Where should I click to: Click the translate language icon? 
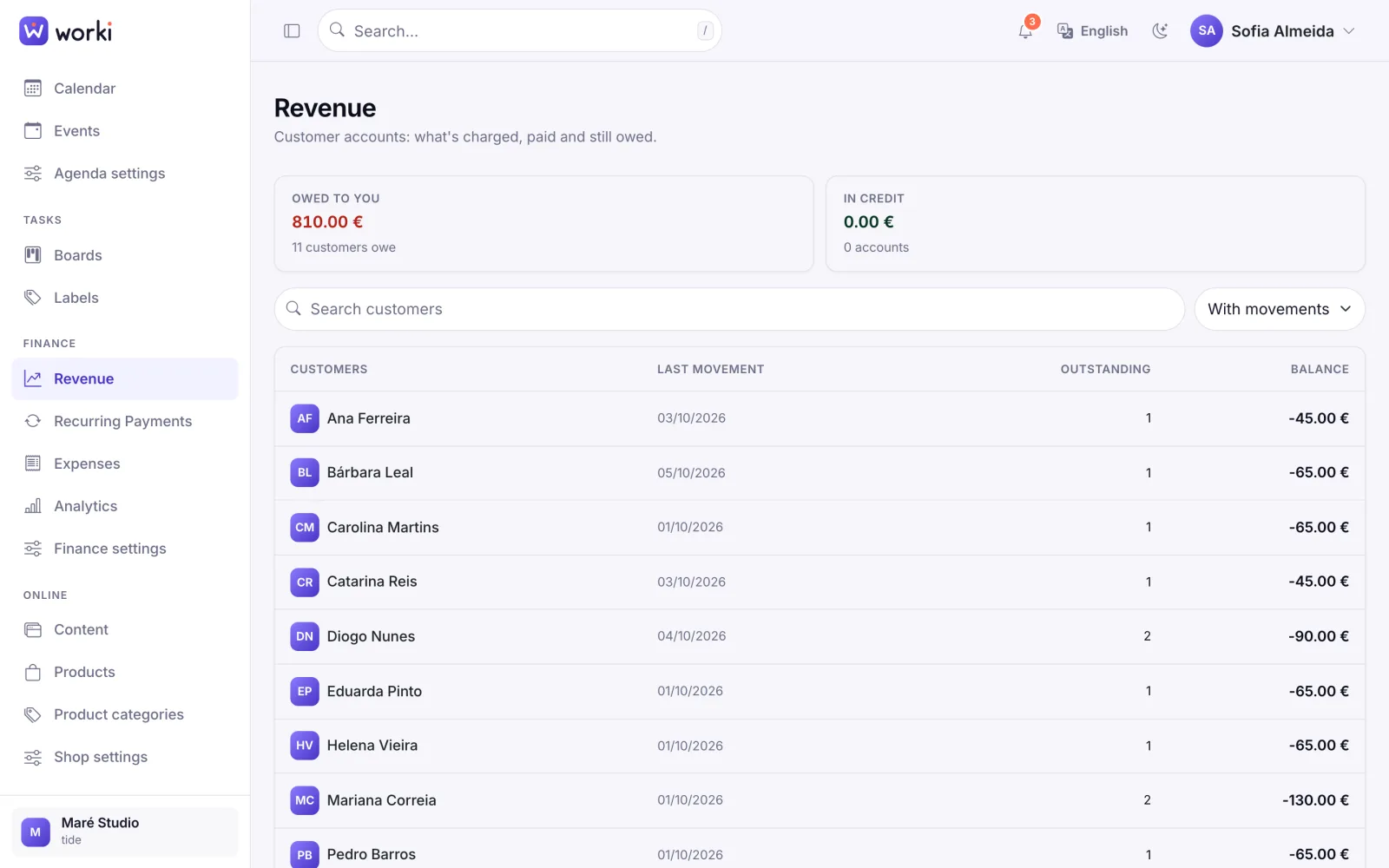coord(1065,31)
